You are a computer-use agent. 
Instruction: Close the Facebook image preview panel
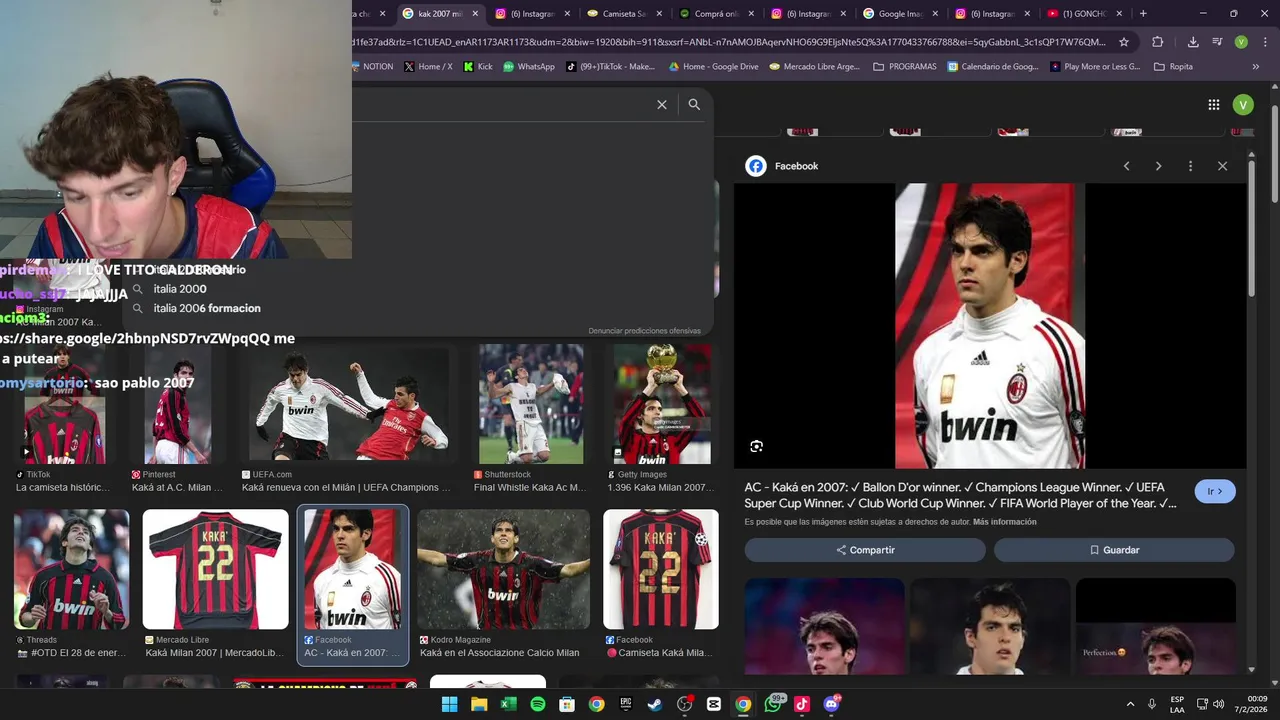pos(1222,166)
